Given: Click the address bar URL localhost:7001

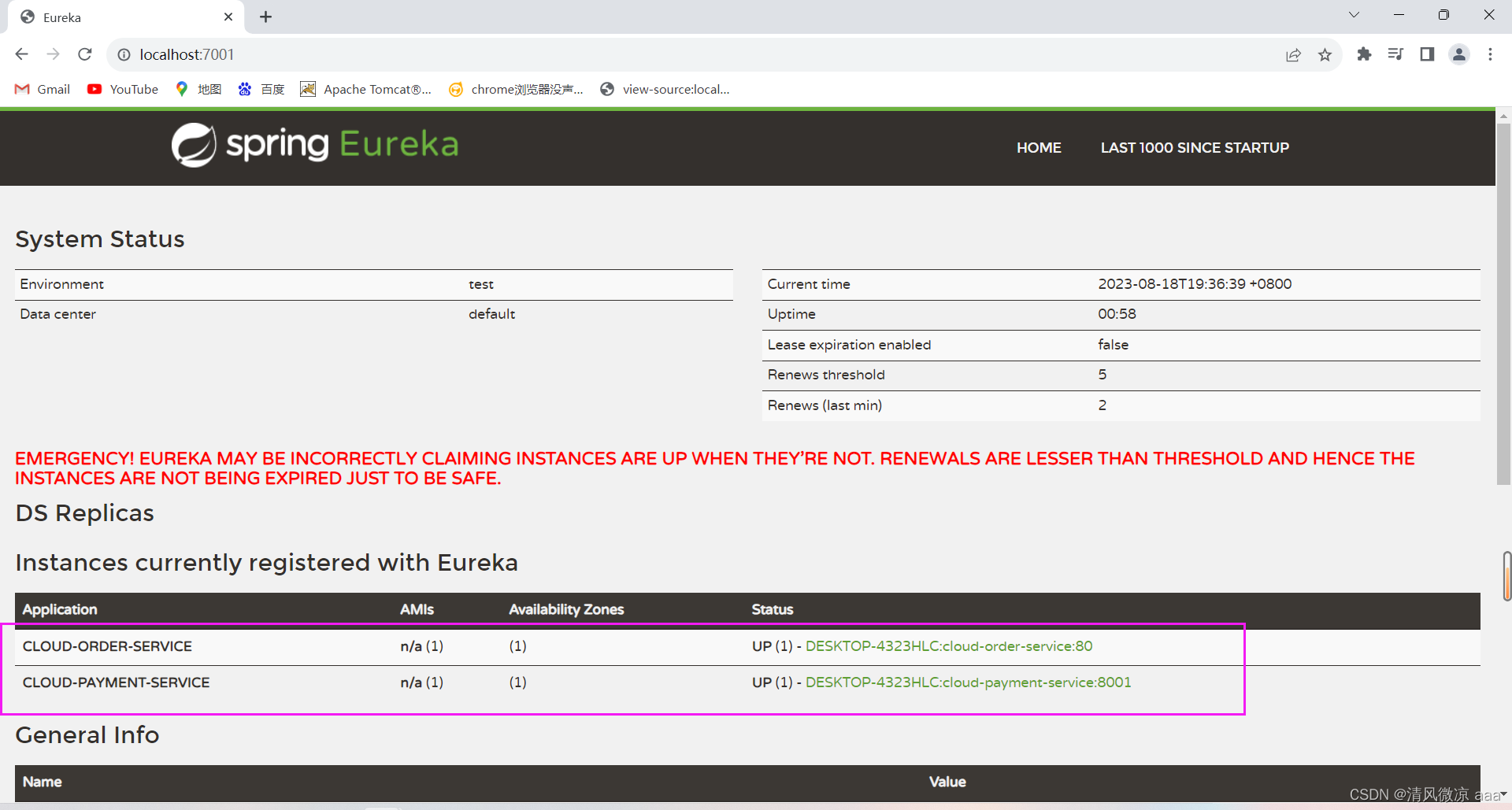Looking at the screenshot, I should pos(187,54).
